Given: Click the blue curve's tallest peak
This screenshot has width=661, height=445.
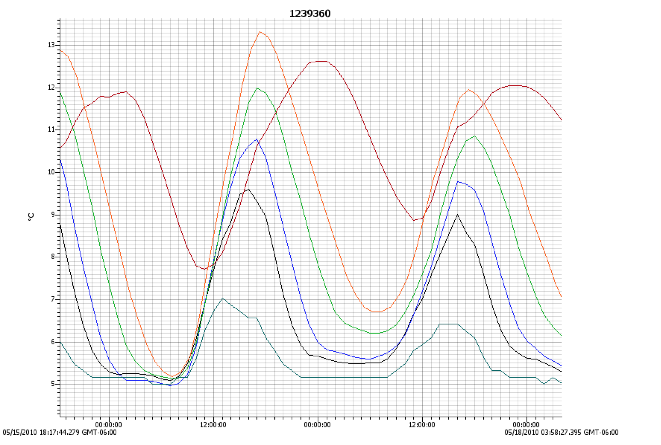Looking at the screenshot, I should pos(257,139).
